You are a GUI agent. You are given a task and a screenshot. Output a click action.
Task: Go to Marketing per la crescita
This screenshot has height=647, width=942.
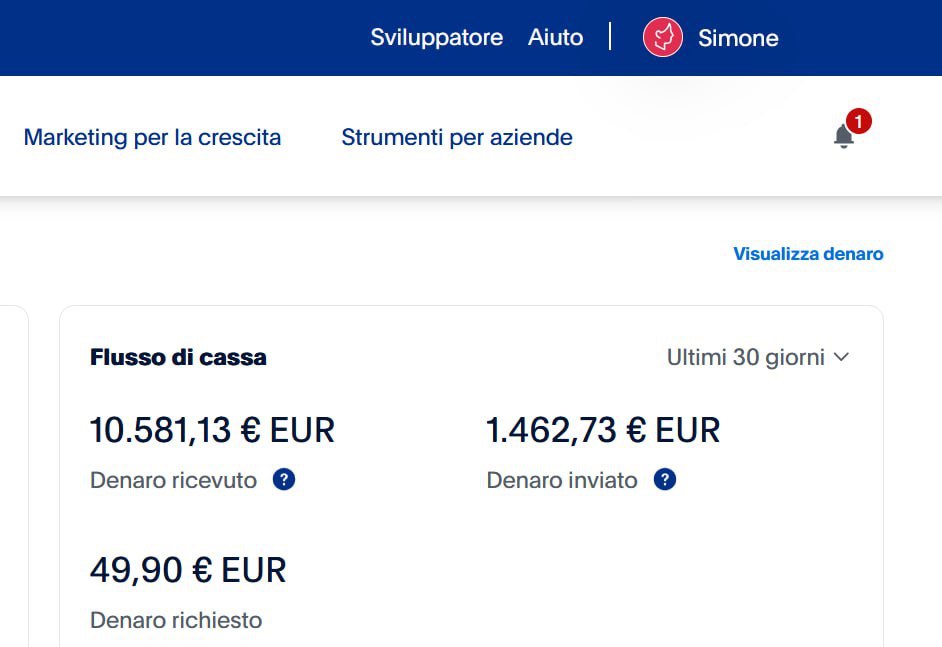point(152,137)
